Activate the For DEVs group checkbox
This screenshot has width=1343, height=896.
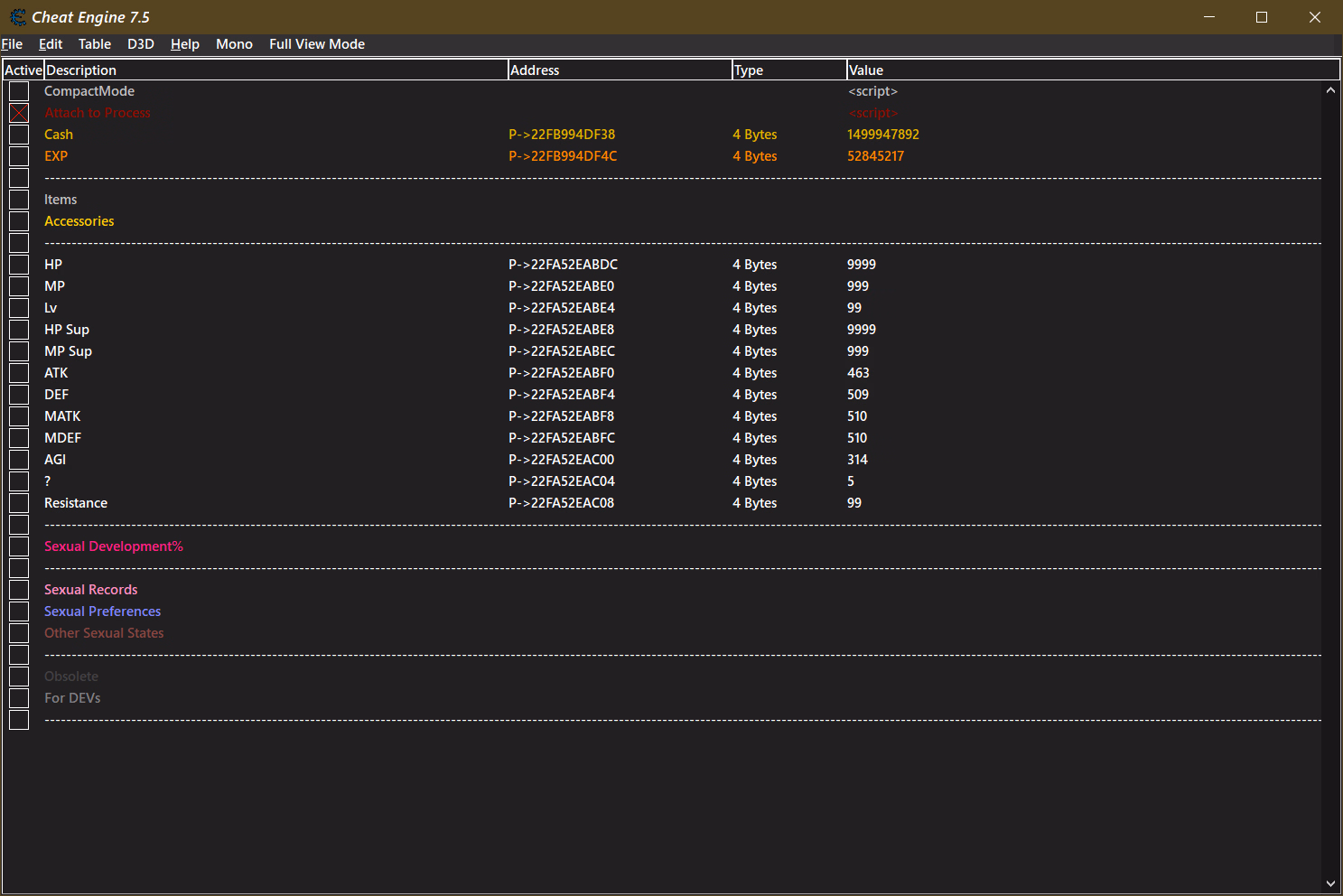[19, 698]
